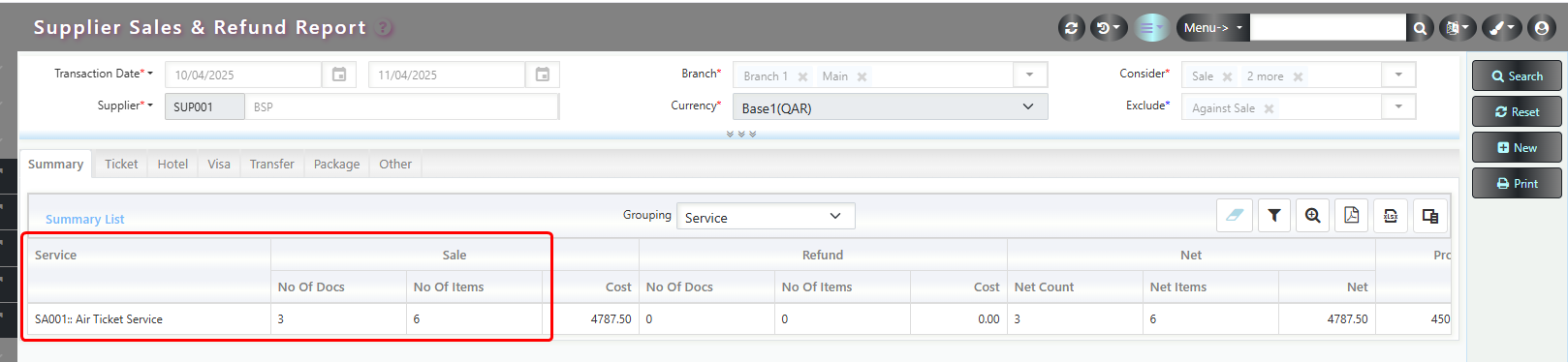Click the Net value cell 4787.50
Image resolution: width=1568 pixels, height=362 pixels.
click(1327, 319)
